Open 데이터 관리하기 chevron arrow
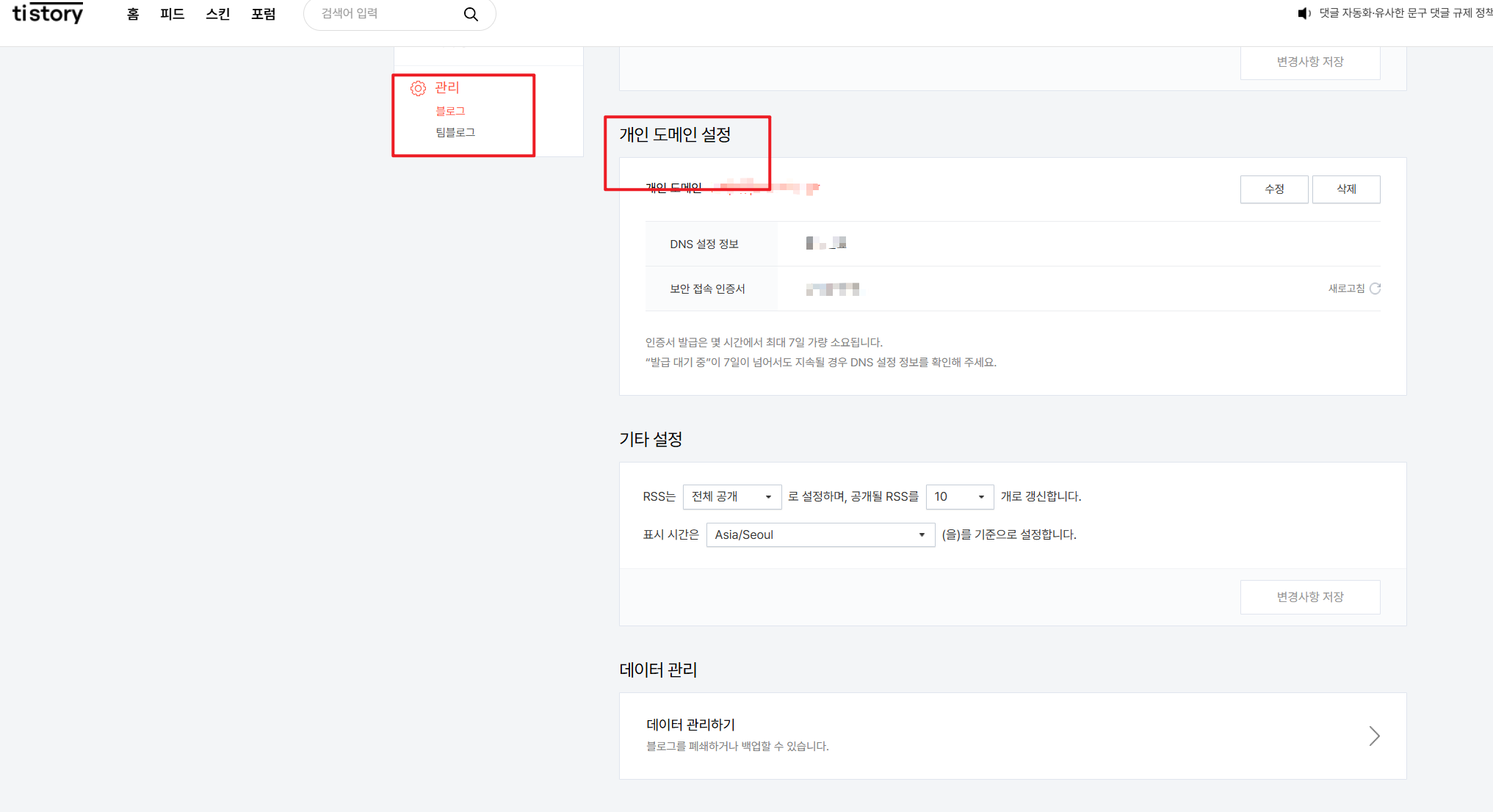The width and height of the screenshot is (1493, 812). (x=1374, y=736)
